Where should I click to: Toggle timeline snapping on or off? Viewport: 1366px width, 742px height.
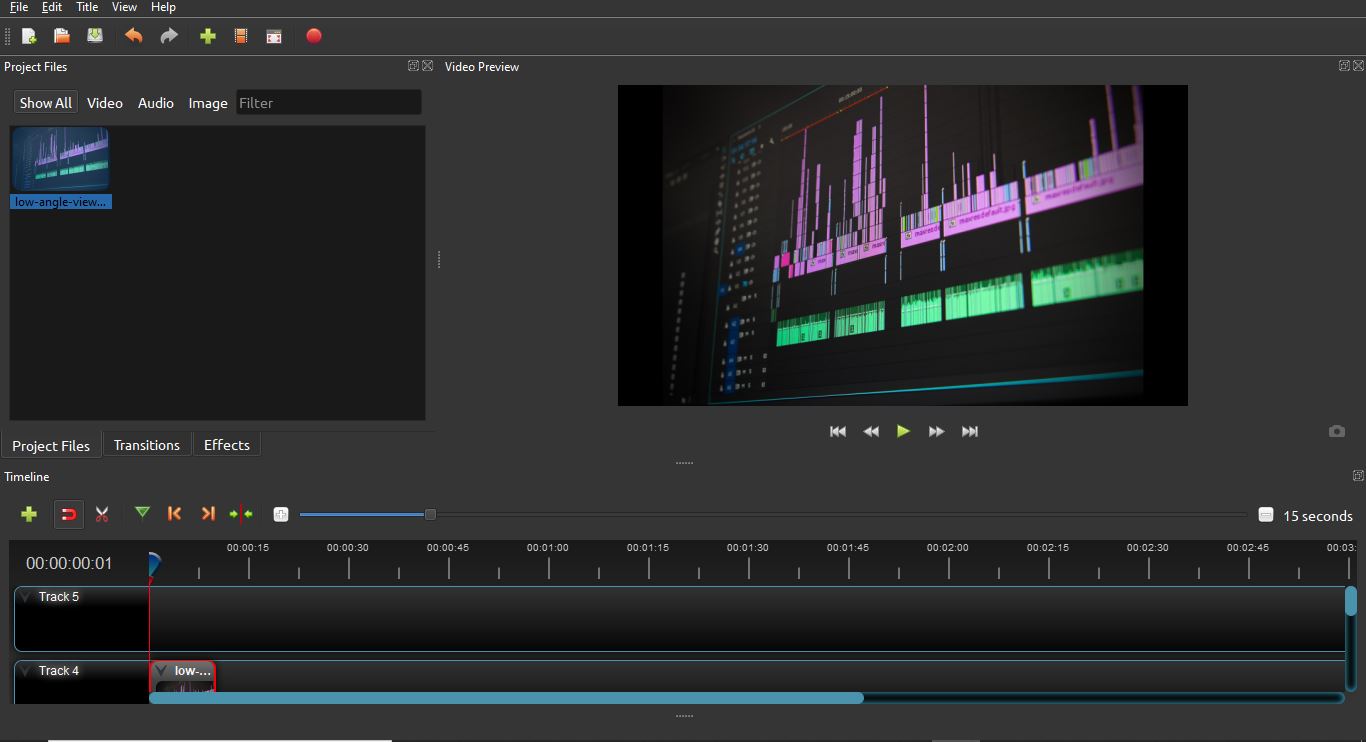tap(68, 513)
